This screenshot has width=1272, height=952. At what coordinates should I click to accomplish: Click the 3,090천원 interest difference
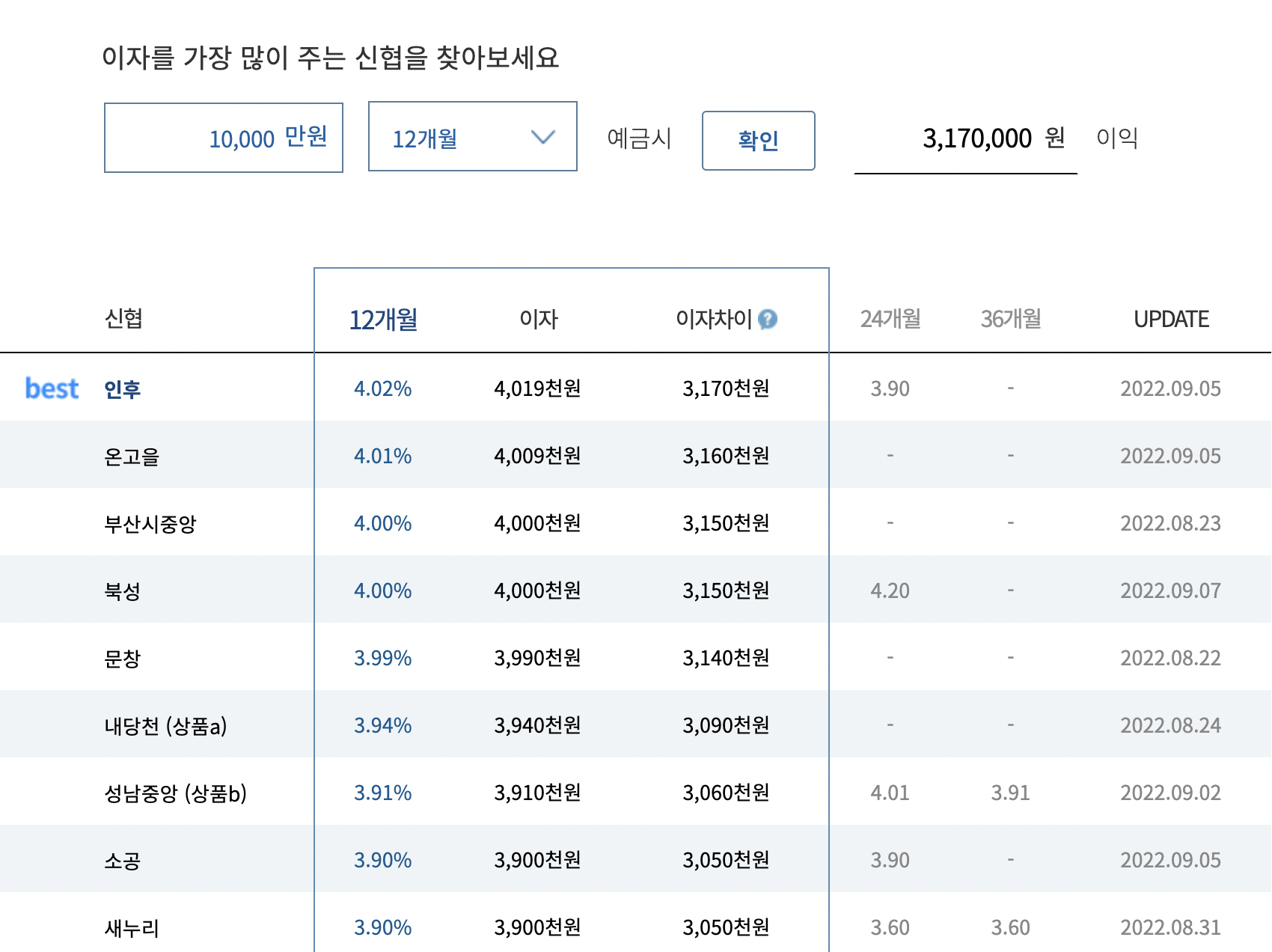[727, 725]
